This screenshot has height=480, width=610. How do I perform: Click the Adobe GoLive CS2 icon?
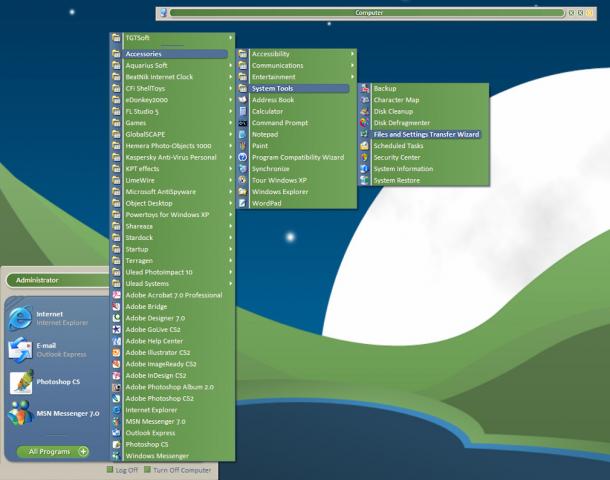pos(116,329)
